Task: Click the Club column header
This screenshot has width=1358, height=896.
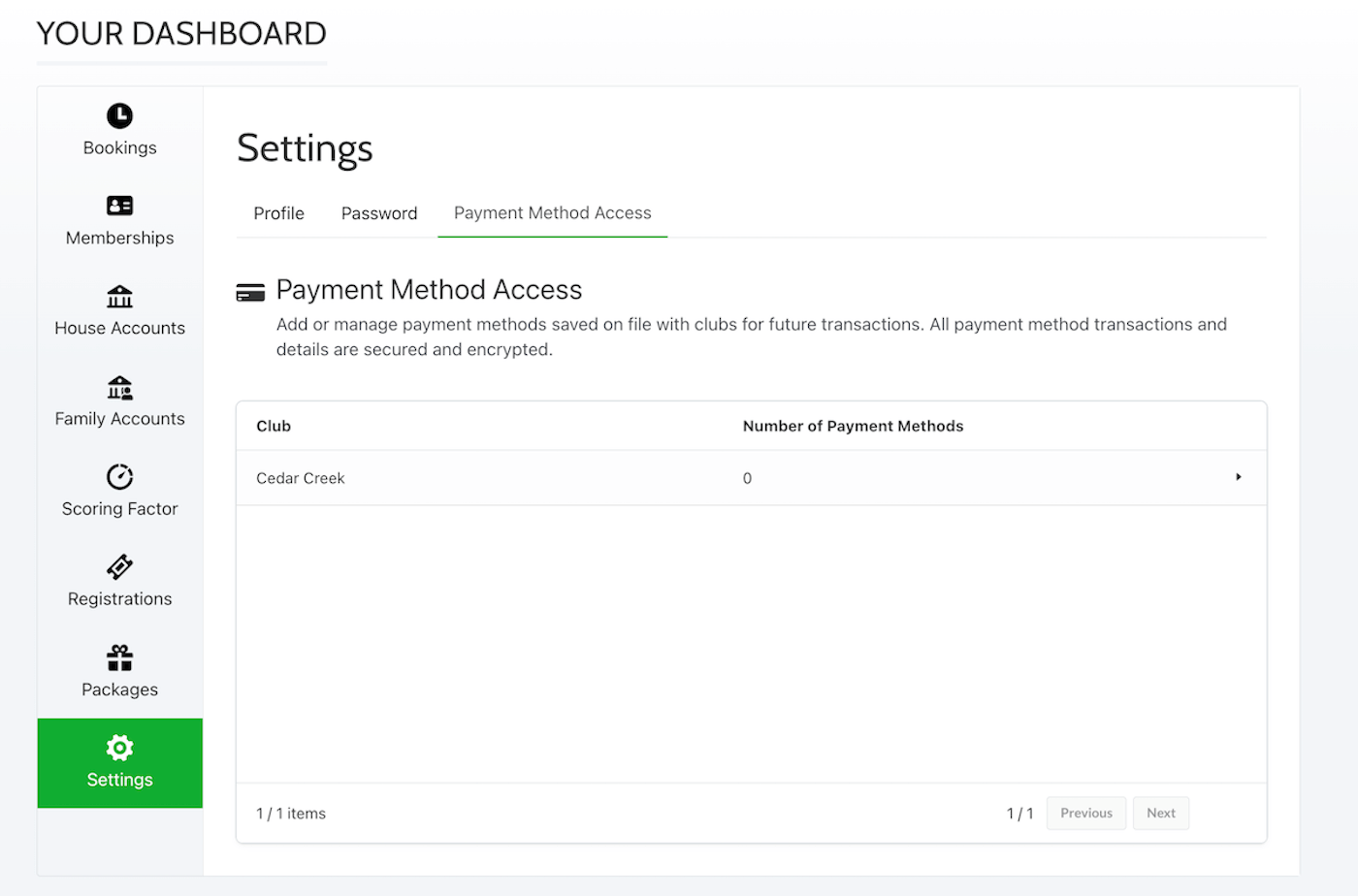Action: 274,427
